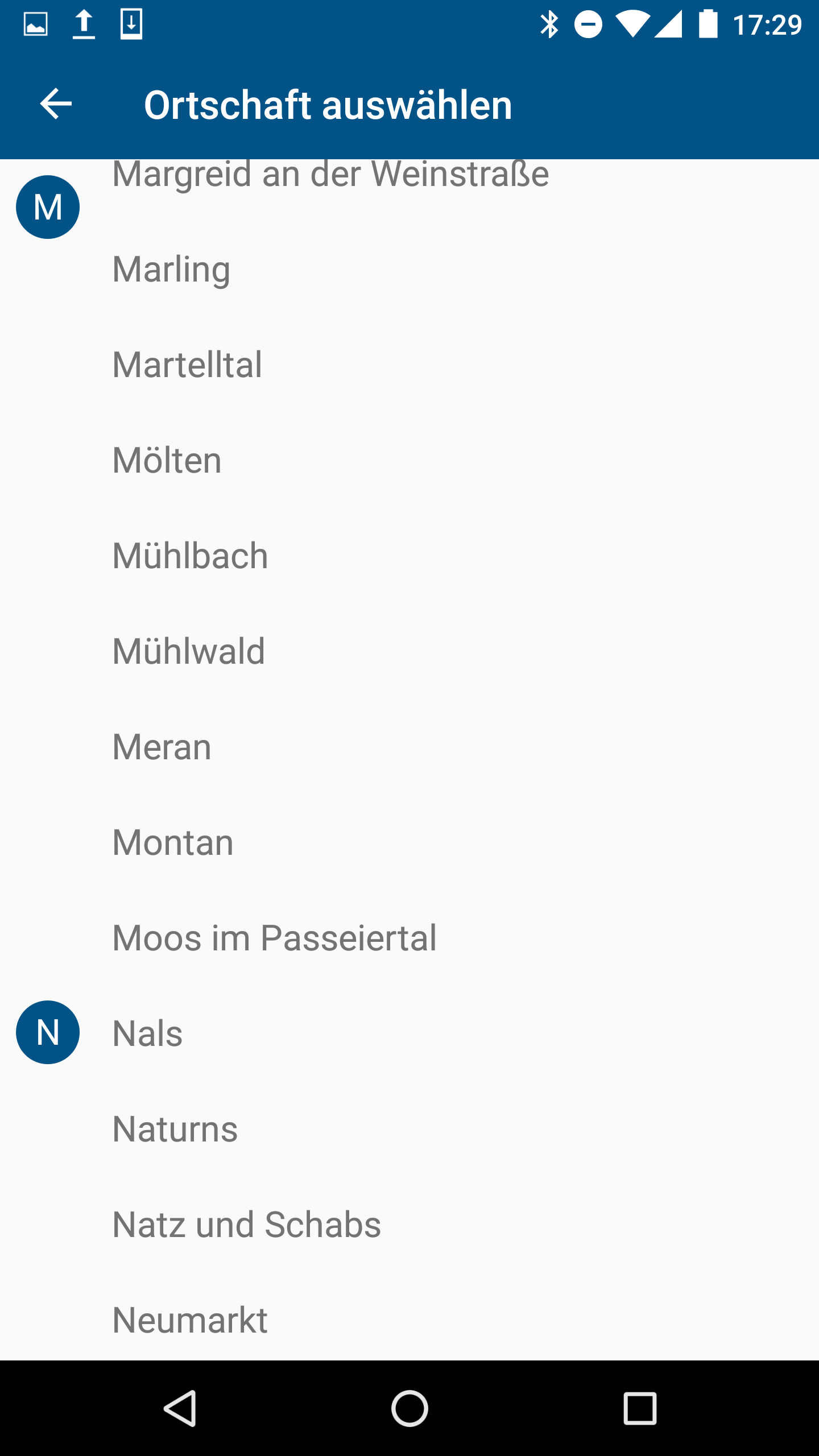
Task: Select Margreid an der Weinstraße
Action: pos(330,175)
